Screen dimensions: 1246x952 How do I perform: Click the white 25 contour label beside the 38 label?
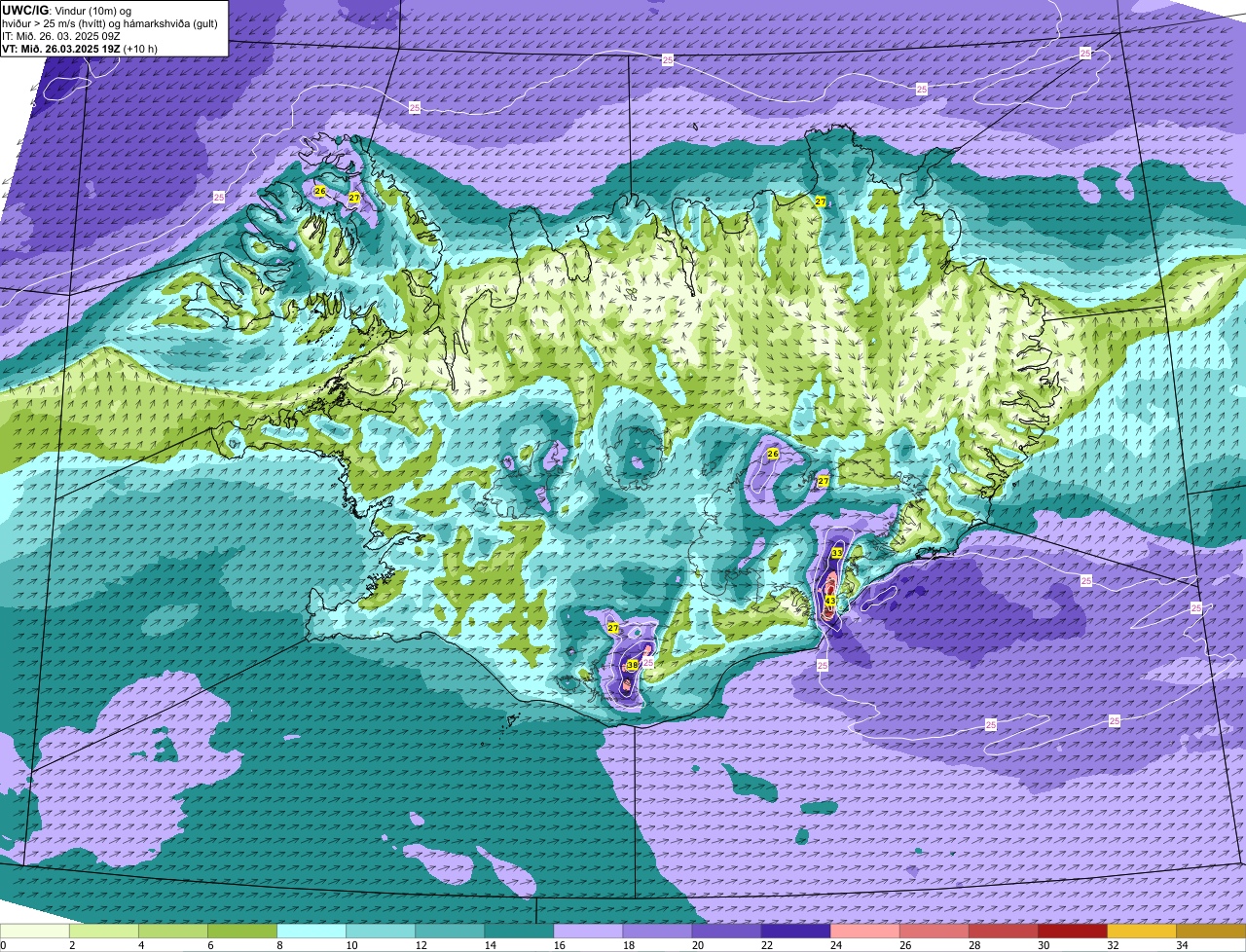coord(648,662)
